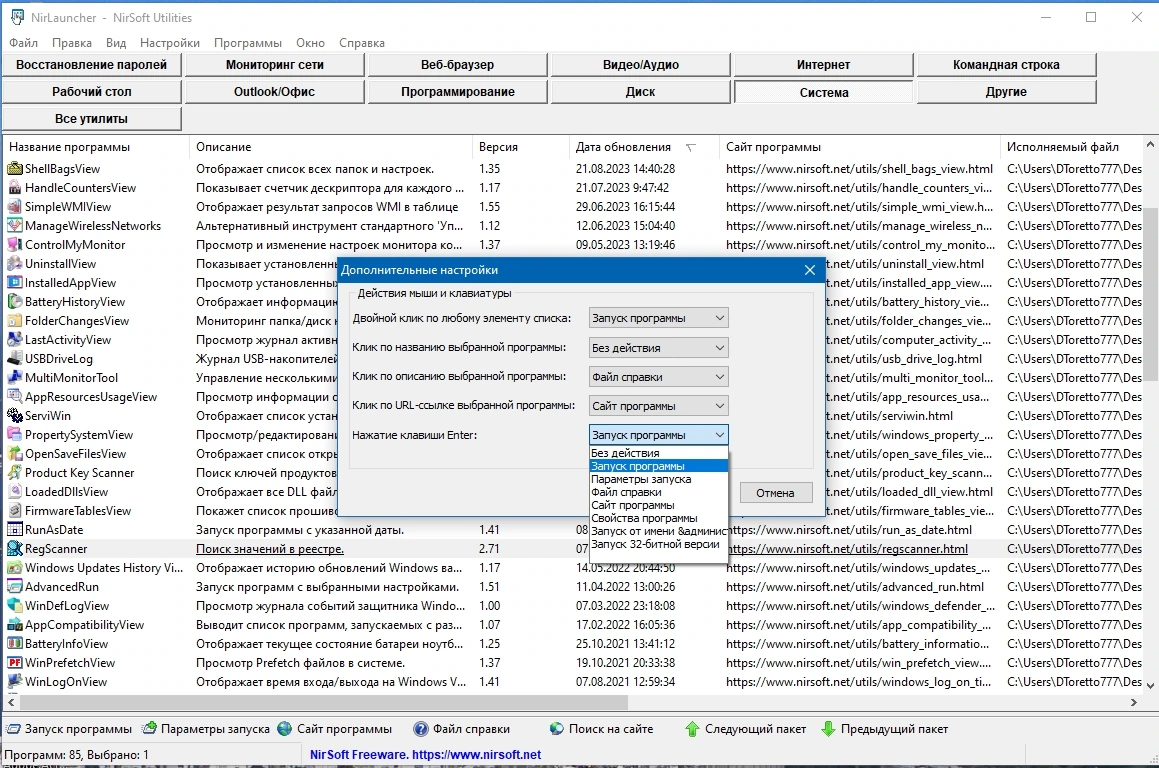Select the WinLogOnView row name
The image size is (1159, 768).
(x=66, y=682)
